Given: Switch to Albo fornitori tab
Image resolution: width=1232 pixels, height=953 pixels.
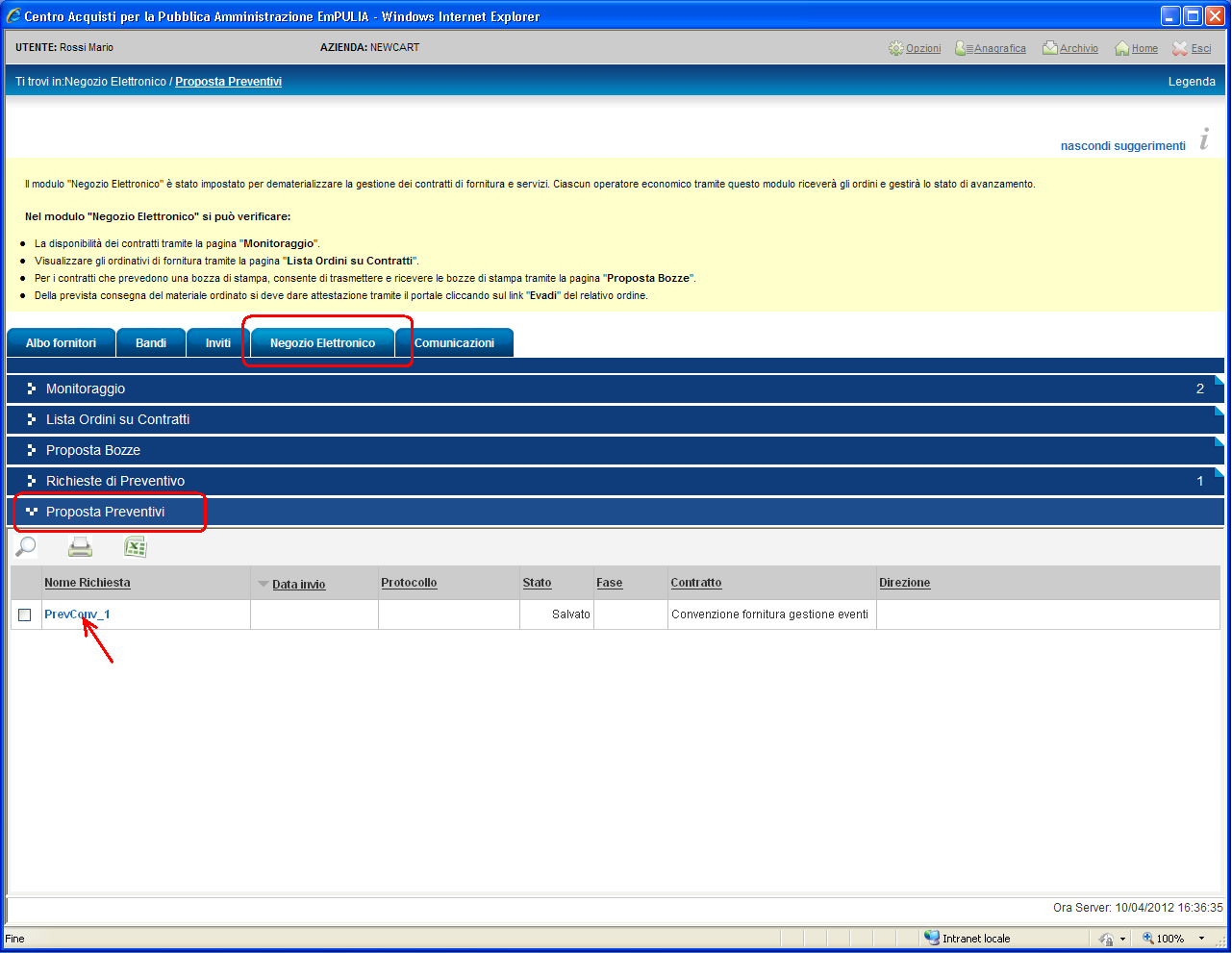Looking at the screenshot, I should (61, 342).
